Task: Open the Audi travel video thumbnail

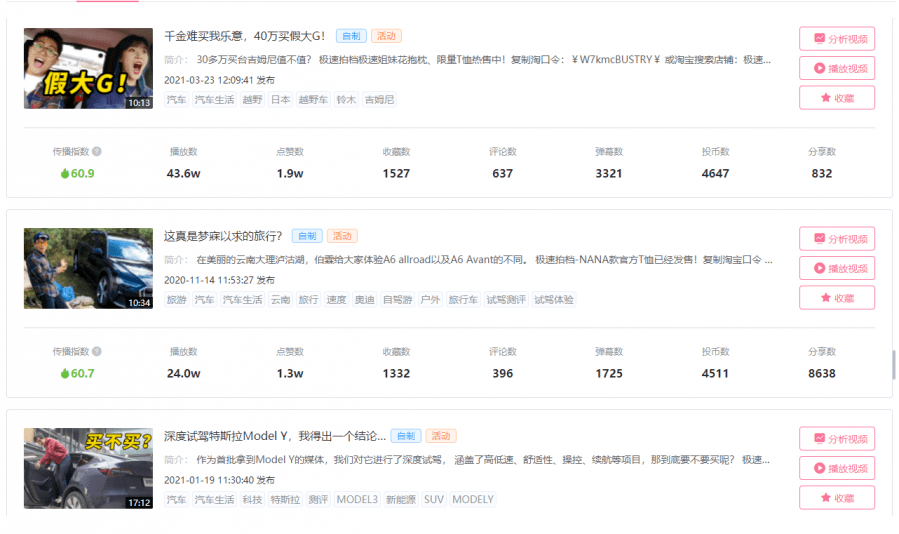Action: coord(88,268)
